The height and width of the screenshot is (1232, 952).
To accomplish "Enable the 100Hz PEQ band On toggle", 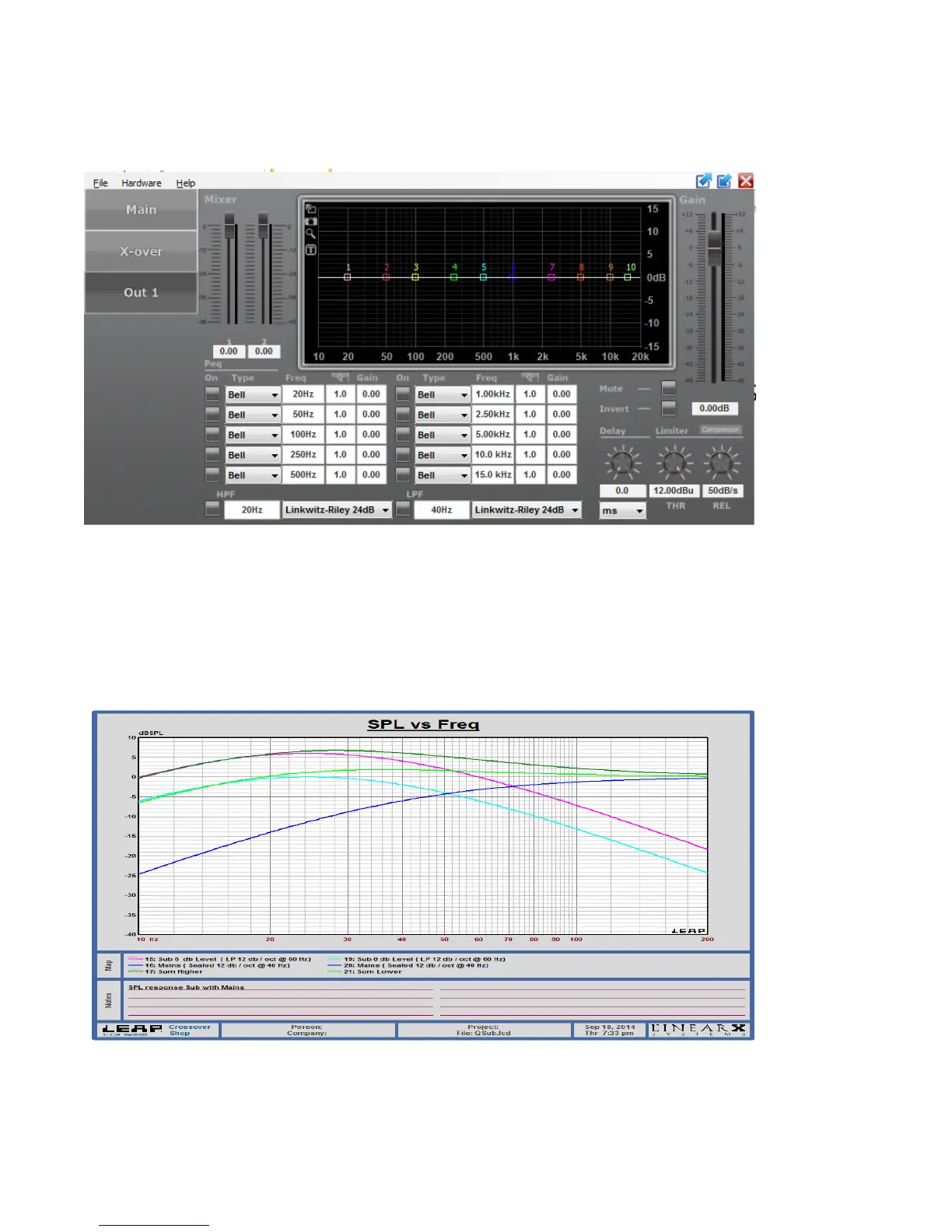I will click(212, 435).
